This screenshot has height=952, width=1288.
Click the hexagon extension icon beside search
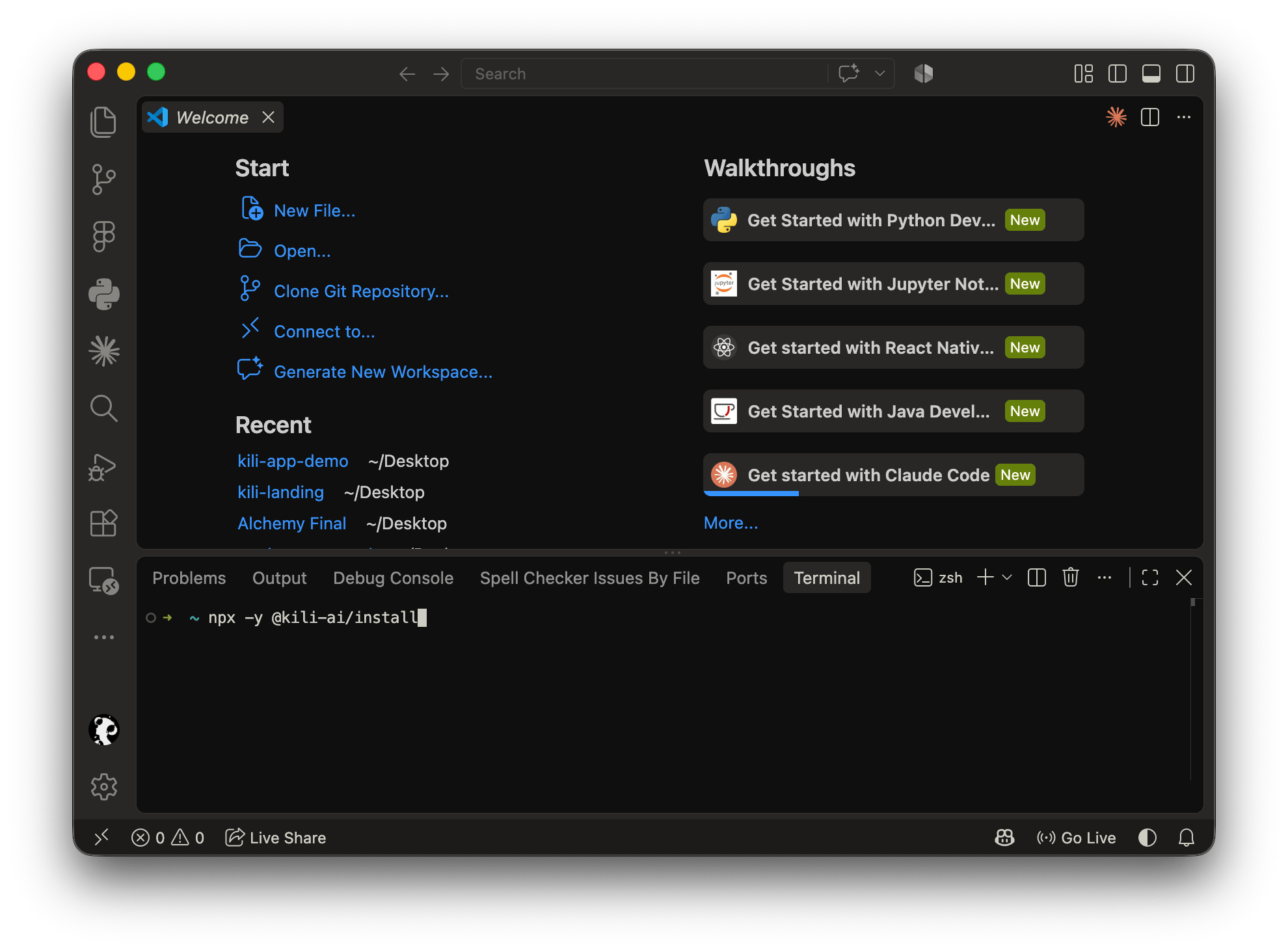[924, 73]
